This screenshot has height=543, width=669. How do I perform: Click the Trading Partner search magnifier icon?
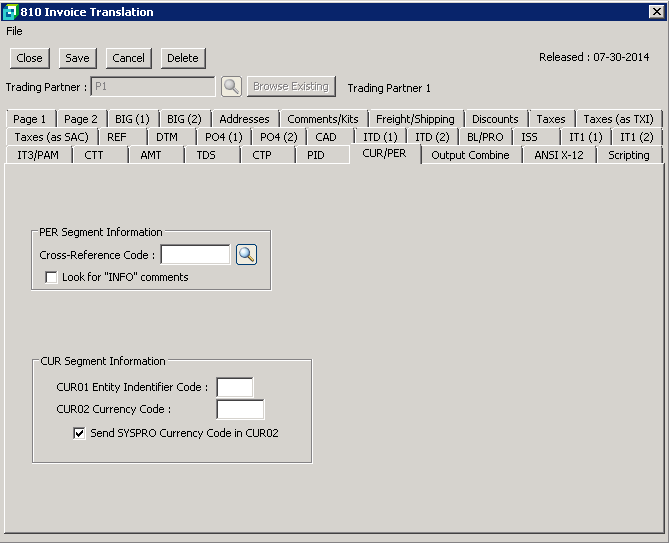(231, 87)
